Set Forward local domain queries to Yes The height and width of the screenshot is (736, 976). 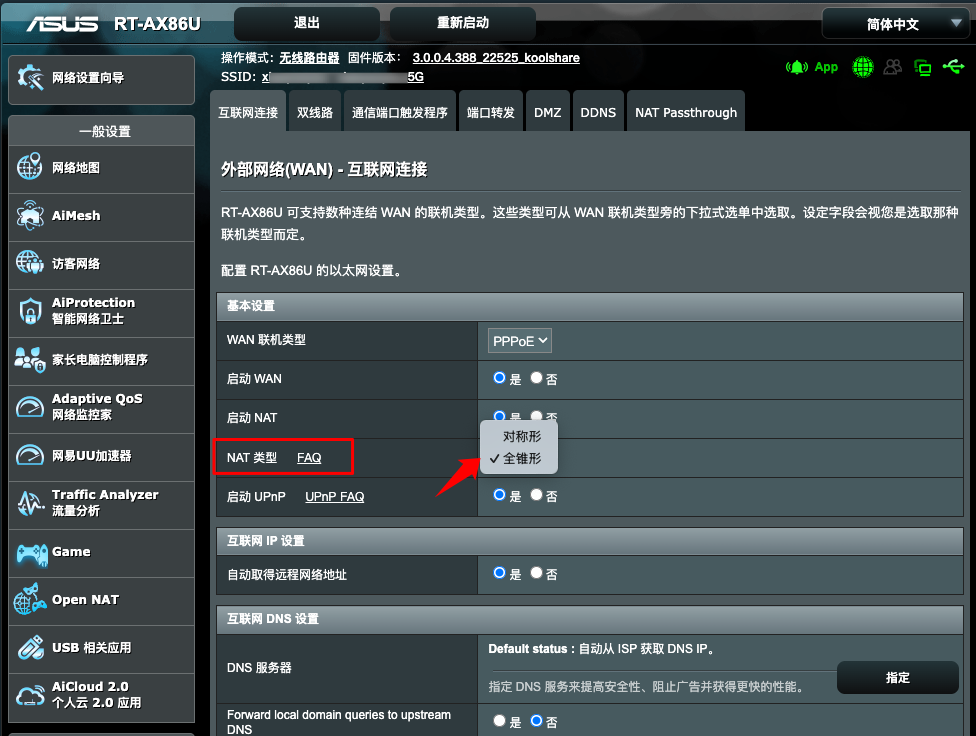[499, 721]
